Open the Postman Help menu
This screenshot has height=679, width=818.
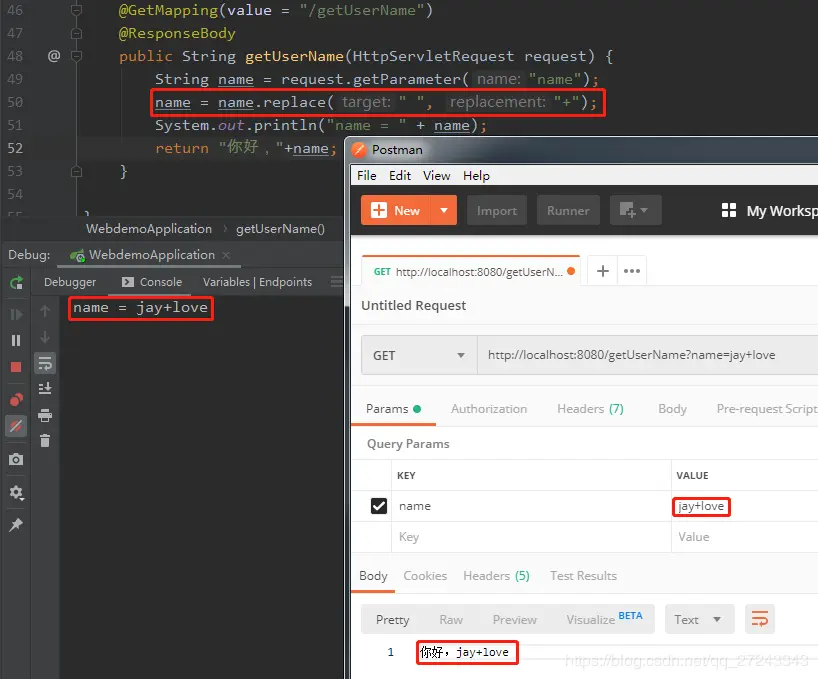[476, 176]
